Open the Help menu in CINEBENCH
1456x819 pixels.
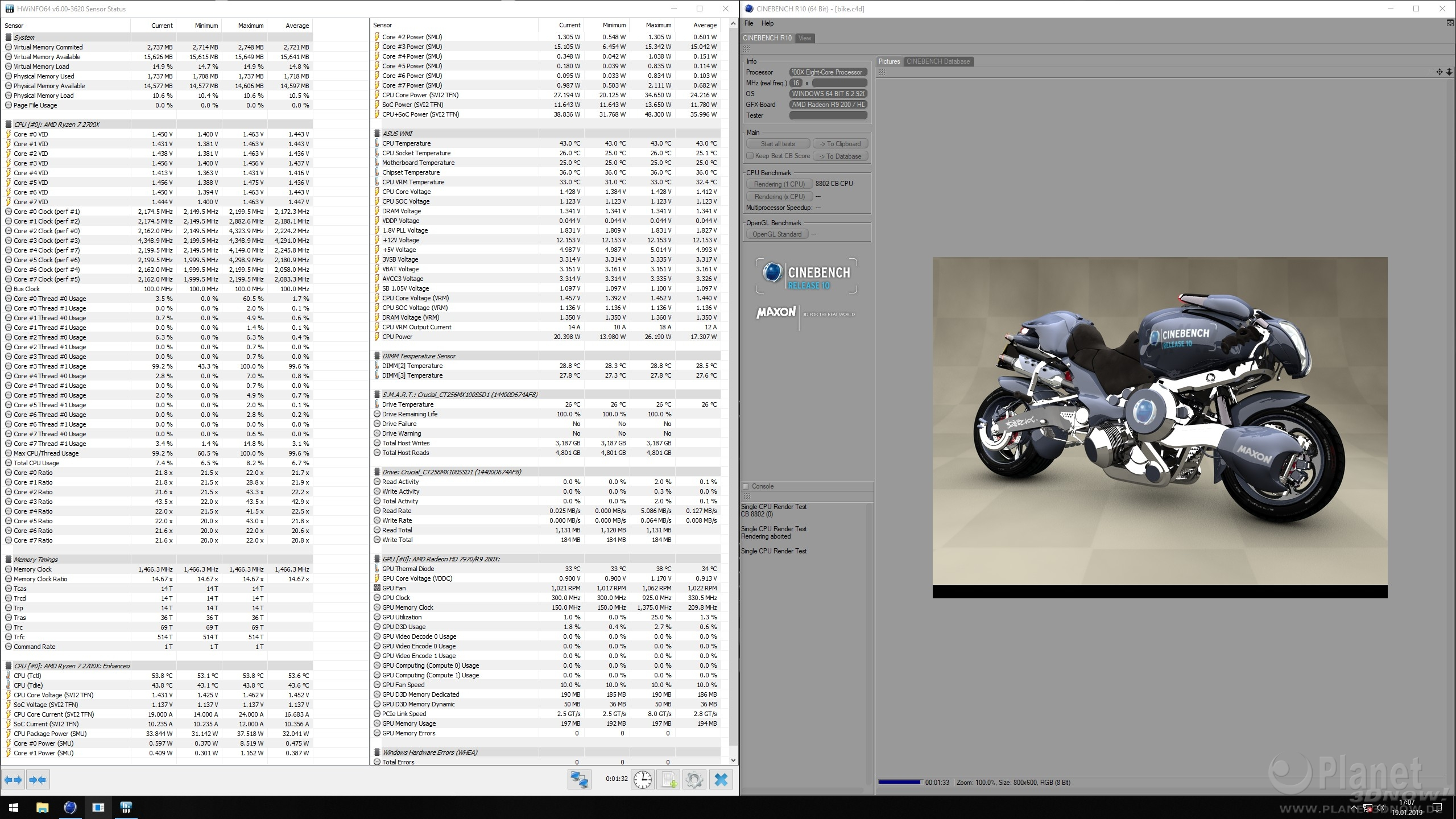767,23
